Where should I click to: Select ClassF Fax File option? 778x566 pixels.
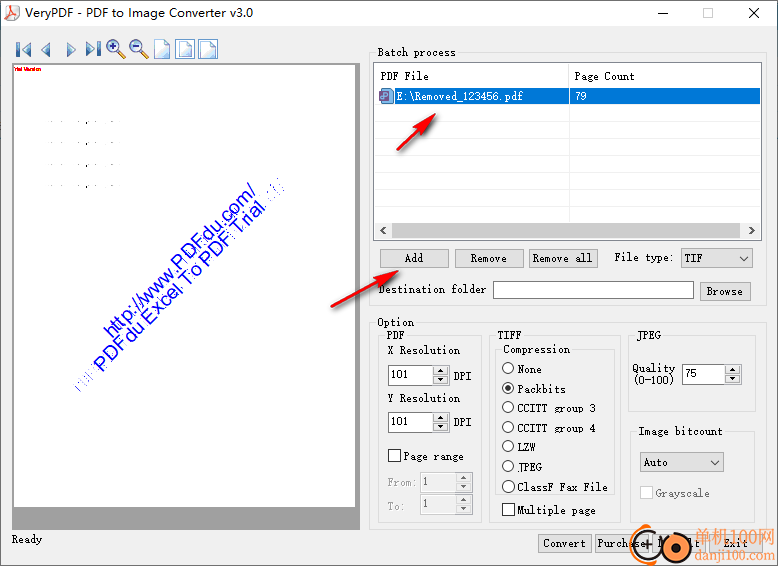pos(508,487)
